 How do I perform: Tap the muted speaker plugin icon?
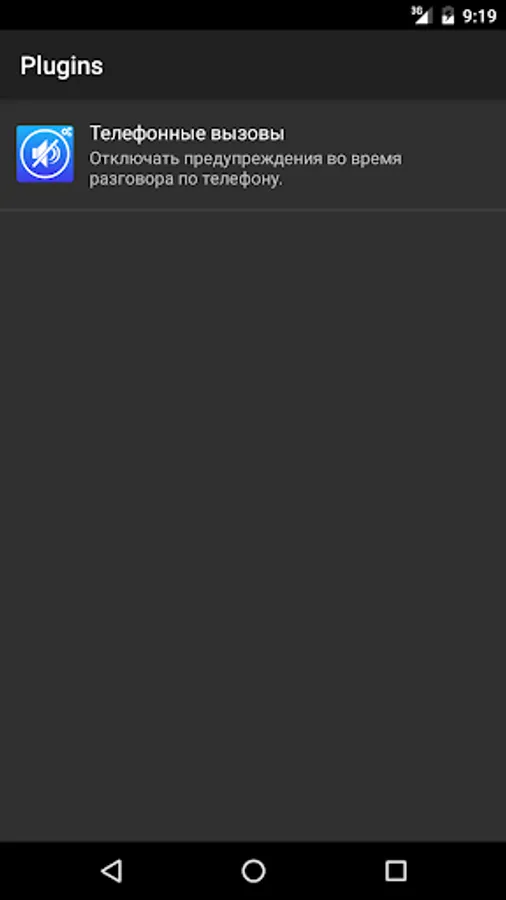coord(45,154)
